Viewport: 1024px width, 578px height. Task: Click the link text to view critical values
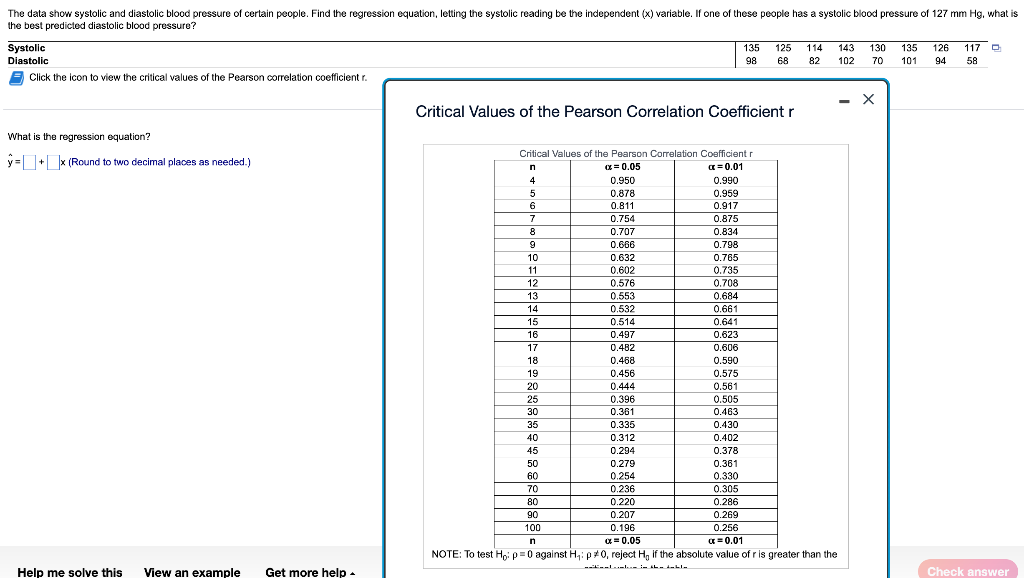(198, 77)
